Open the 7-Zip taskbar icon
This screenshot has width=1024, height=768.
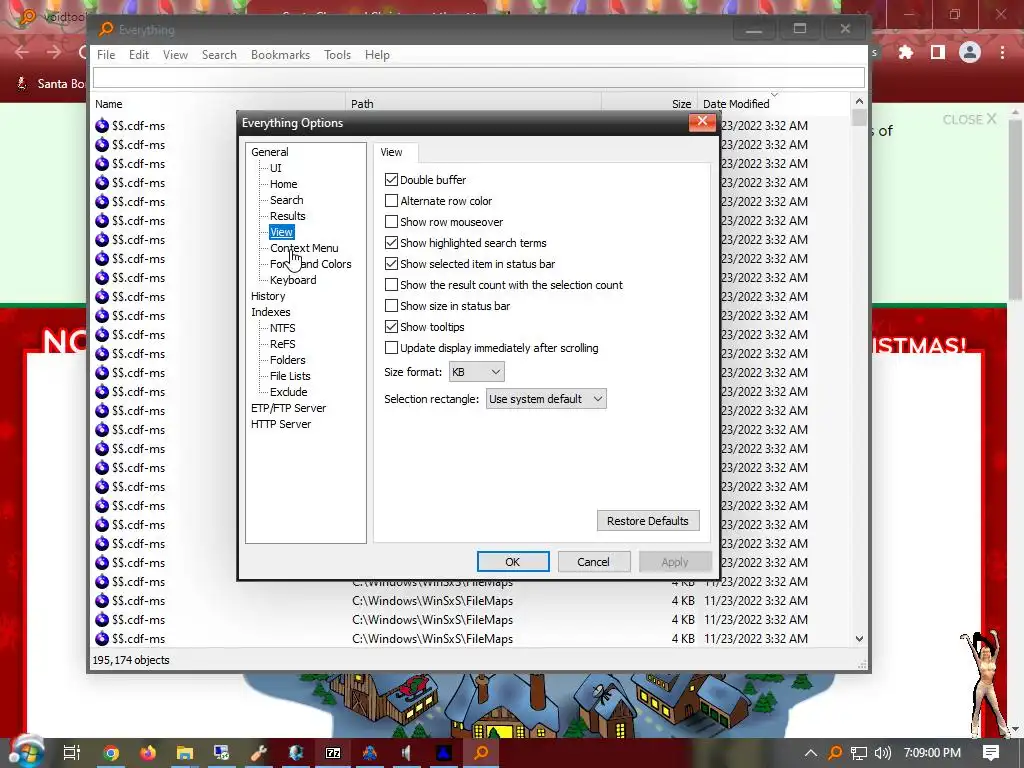333,753
